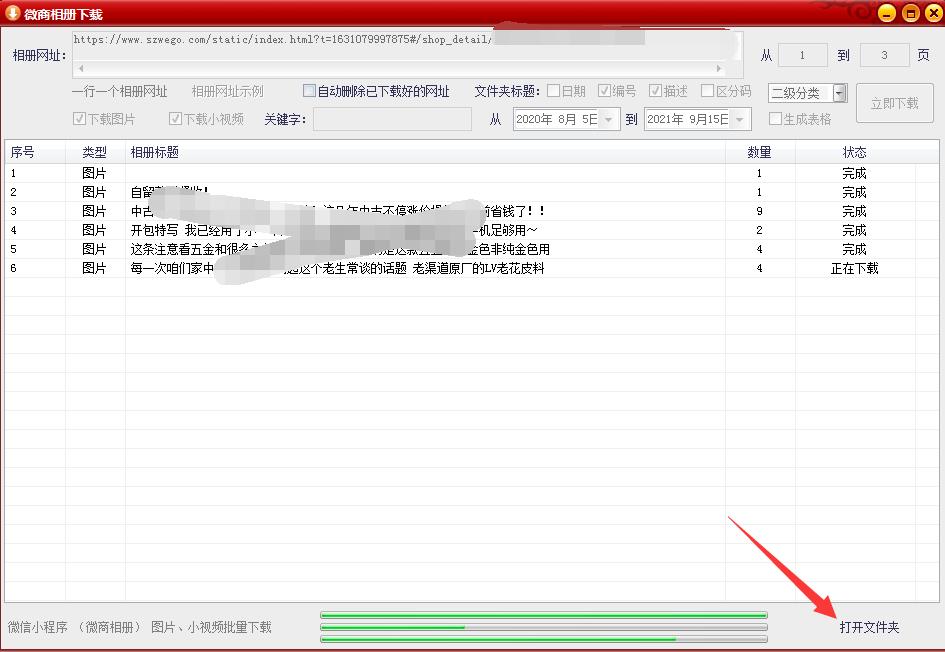Click the app icon in the title bar
The height and width of the screenshot is (652, 945).
coord(10,14)
